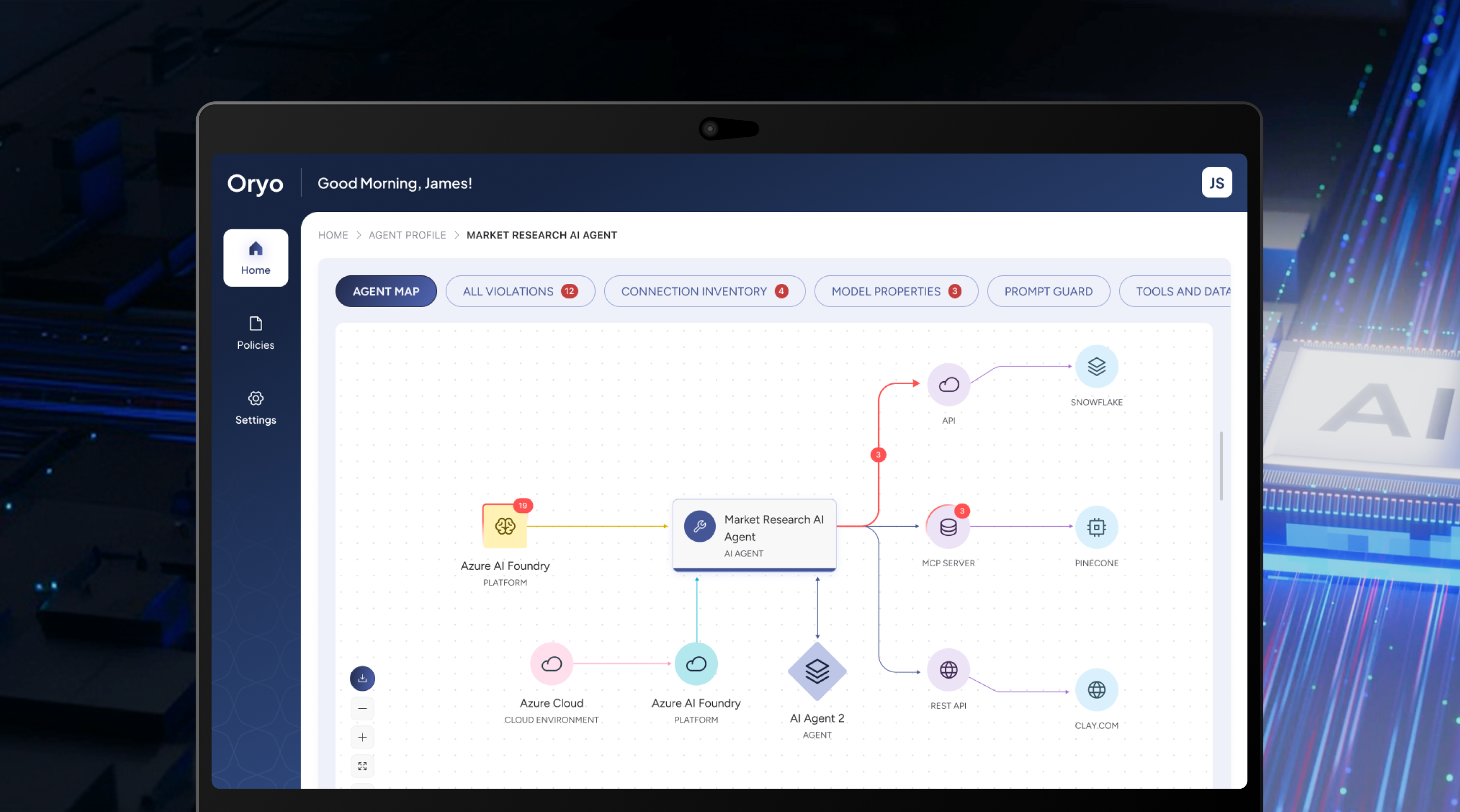Click the download map button

362,678
